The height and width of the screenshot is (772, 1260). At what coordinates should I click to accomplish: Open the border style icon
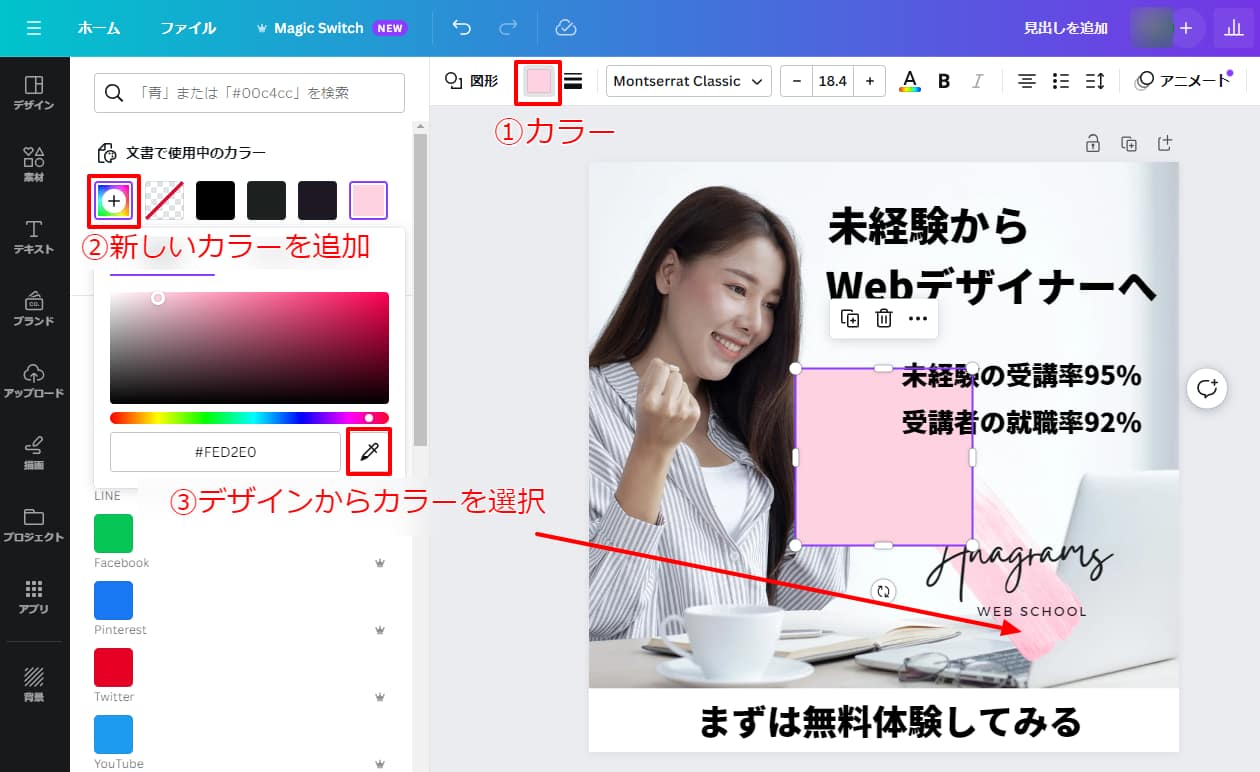[573, 81]
